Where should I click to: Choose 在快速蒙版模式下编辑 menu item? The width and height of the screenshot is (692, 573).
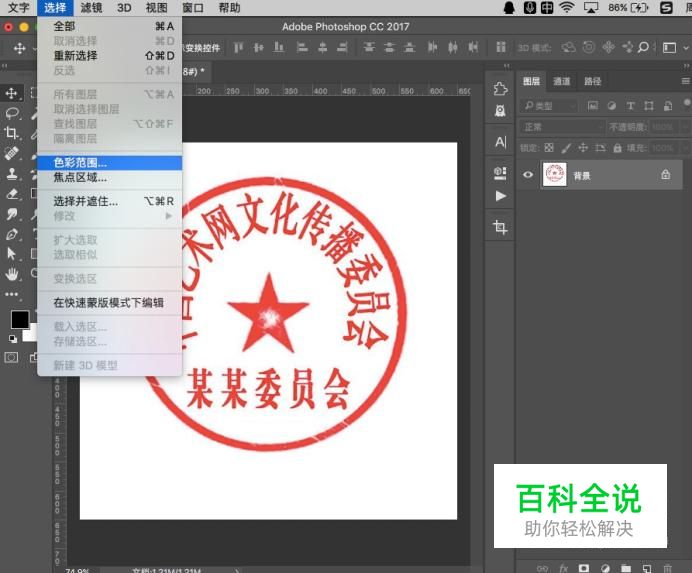coord(109,303)
